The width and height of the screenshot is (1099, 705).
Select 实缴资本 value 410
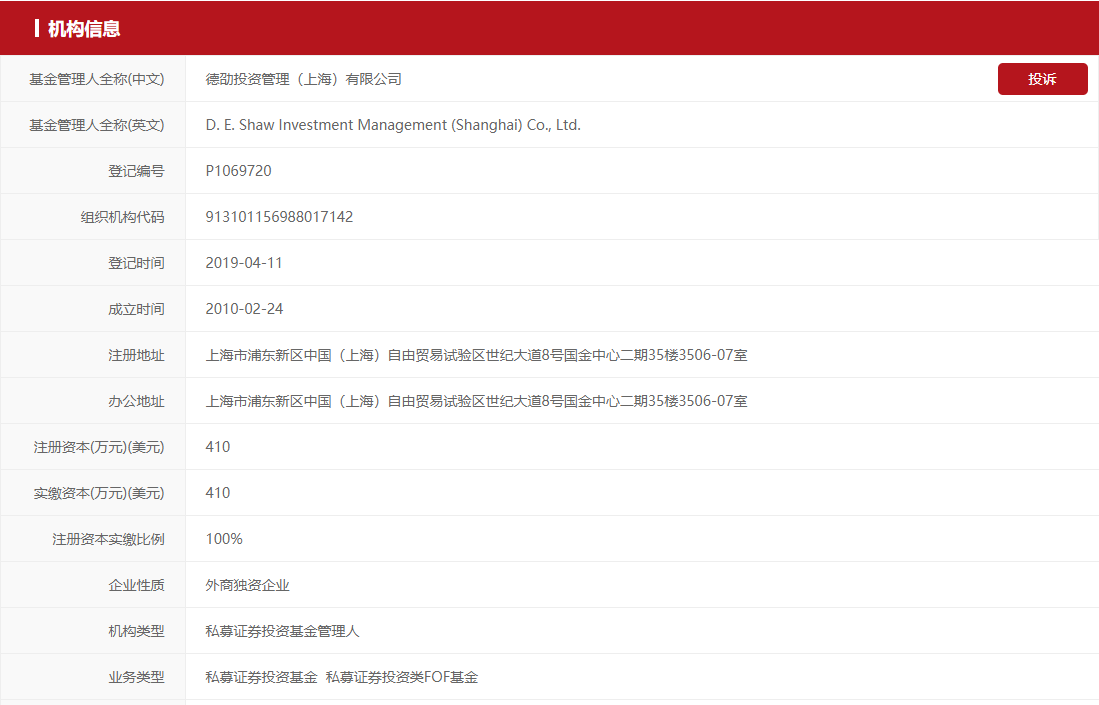pos(218,493)
